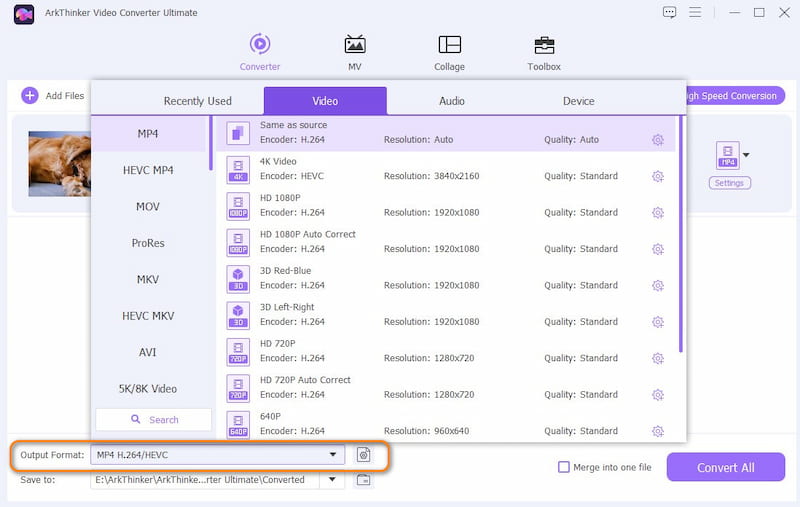Open settings gear for HD 1080P Auto Correct
Screen dimensions: 800x507
(658, 249)
